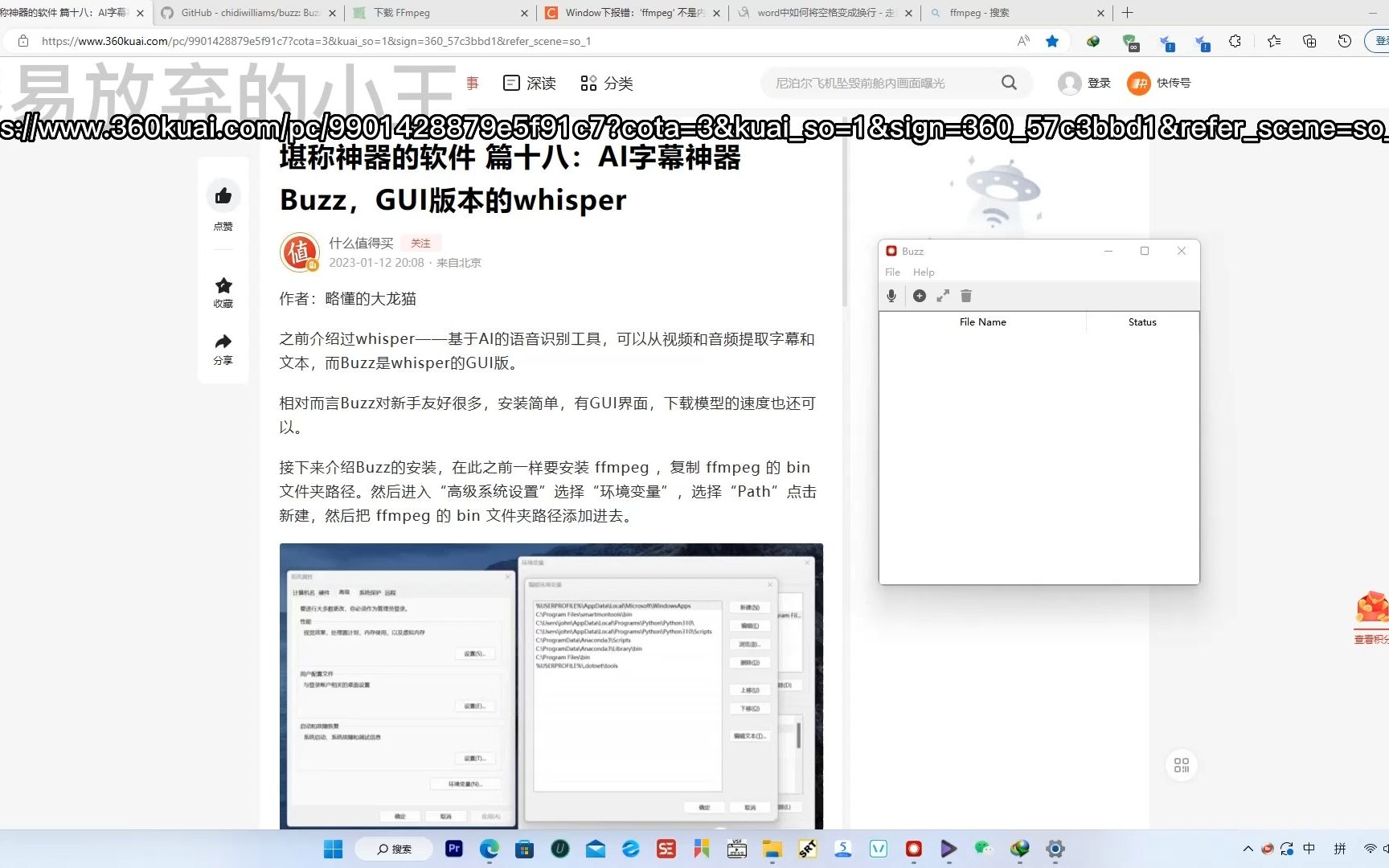Open browser extensions puzzle icon
The height and width of the screenshot is (868, 1389).
(1235, 41)
